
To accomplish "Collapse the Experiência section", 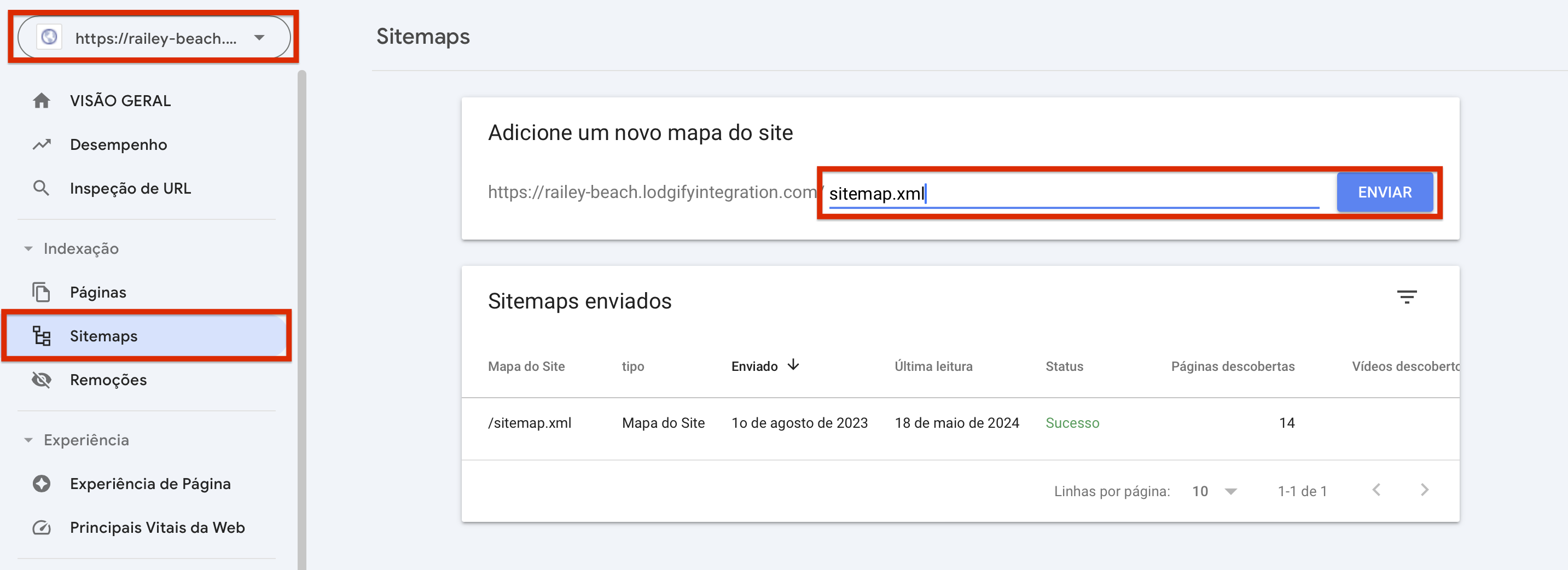I will [28, 440].
